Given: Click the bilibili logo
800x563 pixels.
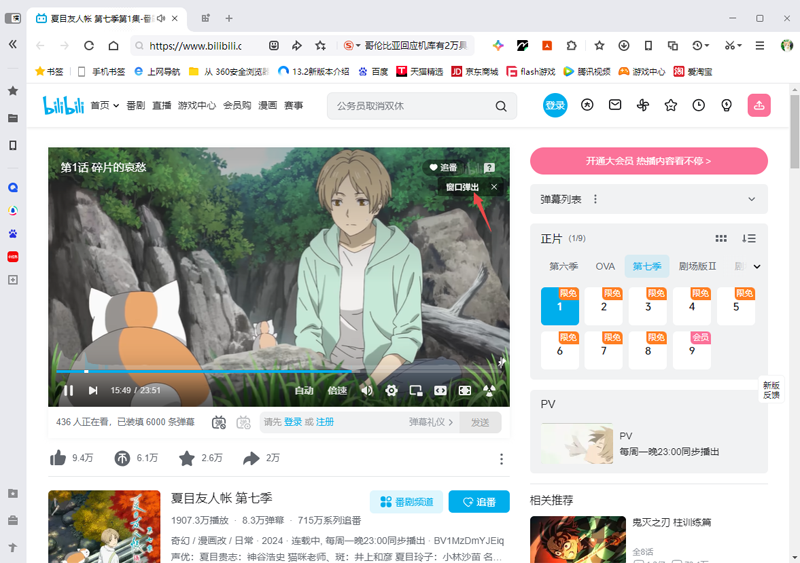Looking at the screenshot, I should tap(63, 106).
